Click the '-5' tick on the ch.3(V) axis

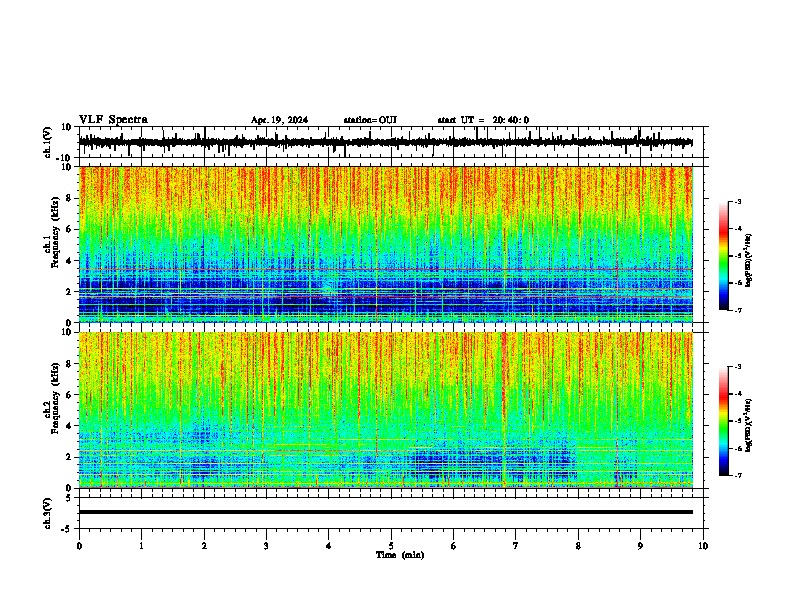(68, 529)
